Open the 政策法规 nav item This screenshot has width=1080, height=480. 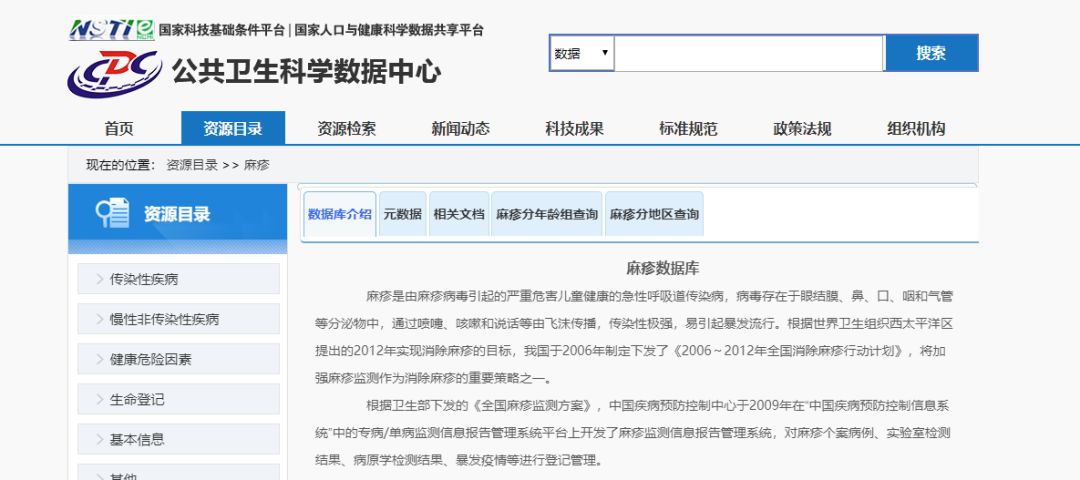click(x=802, y=129)
